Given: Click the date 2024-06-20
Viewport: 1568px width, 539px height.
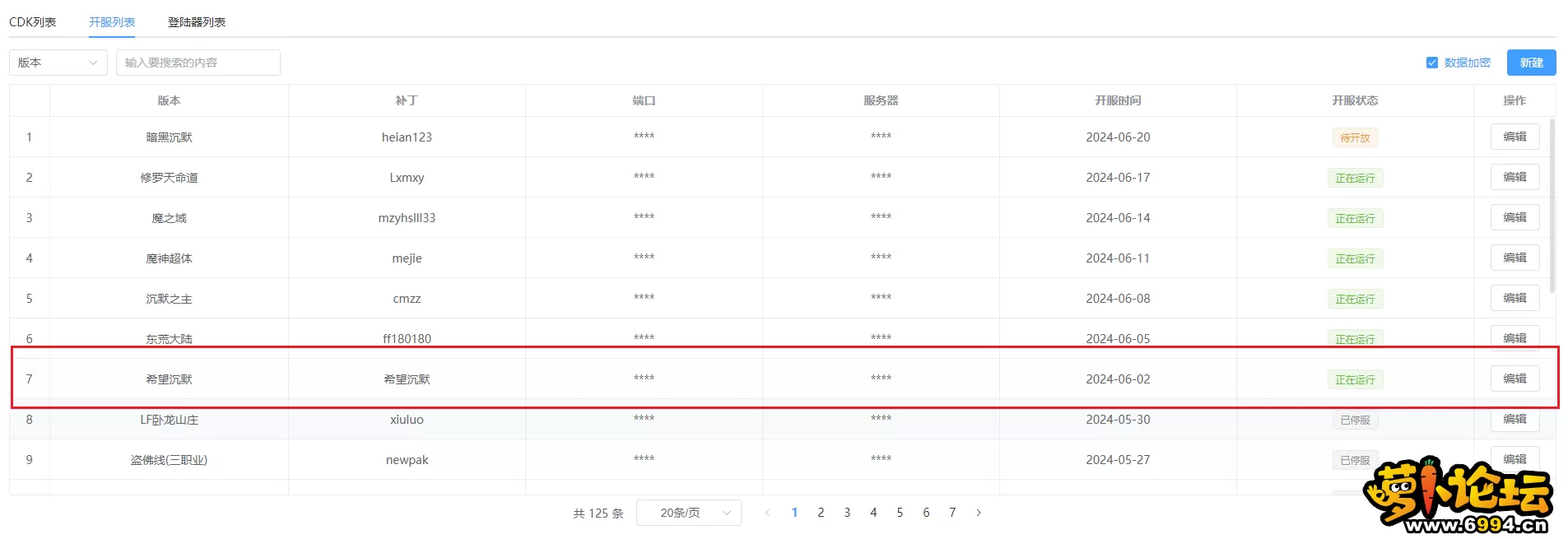Looking at the screenshot, I should [x=1118, y=137].
